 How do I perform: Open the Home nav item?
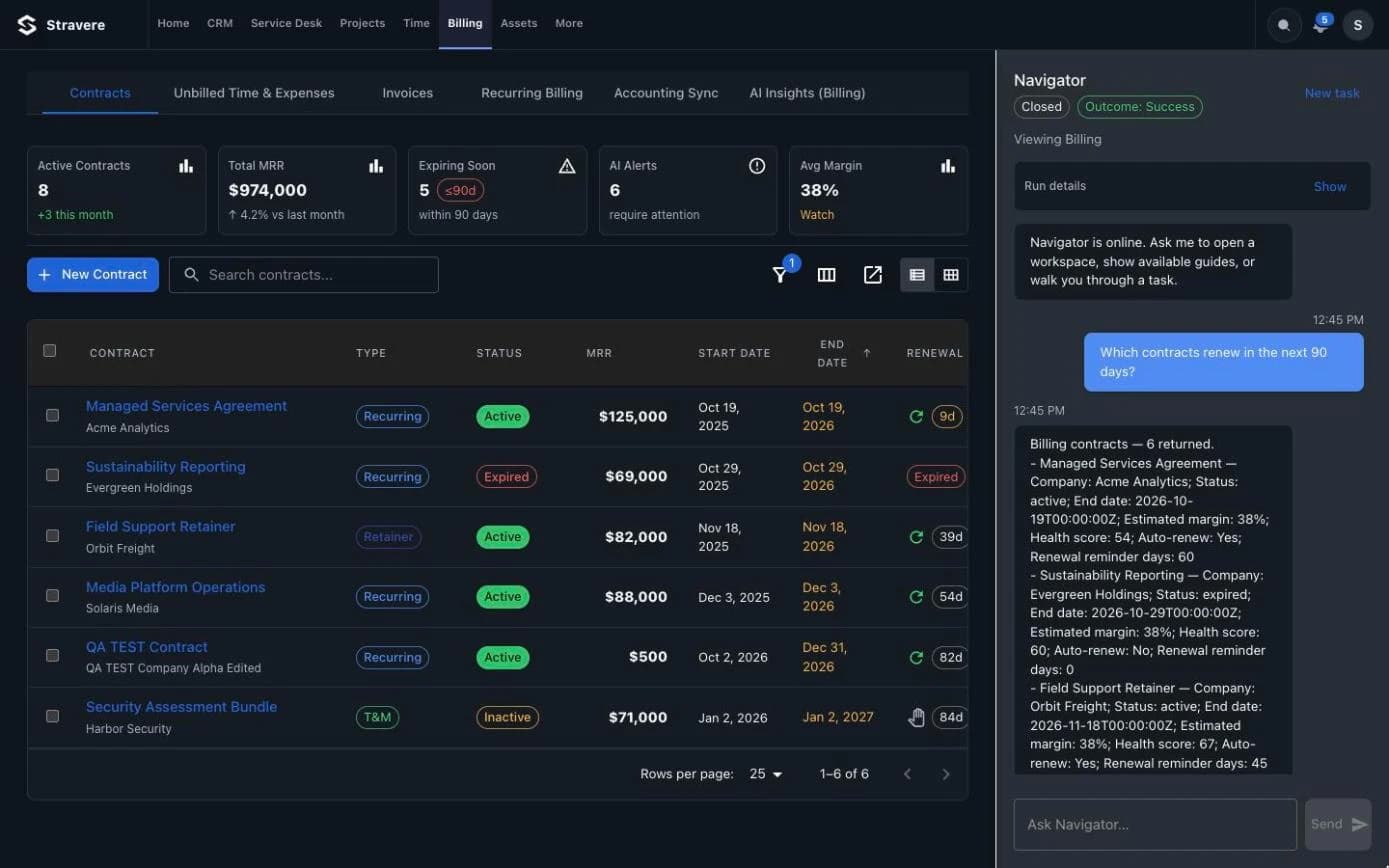tap(173, 23)
